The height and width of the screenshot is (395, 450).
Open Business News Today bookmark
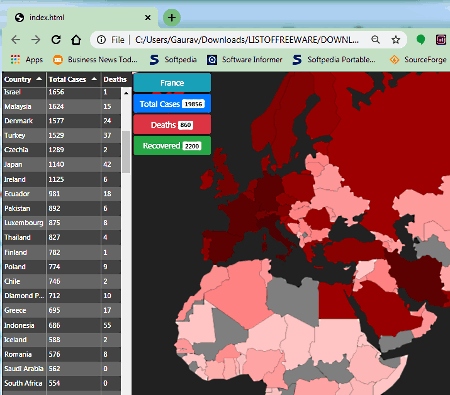[95, 60]
